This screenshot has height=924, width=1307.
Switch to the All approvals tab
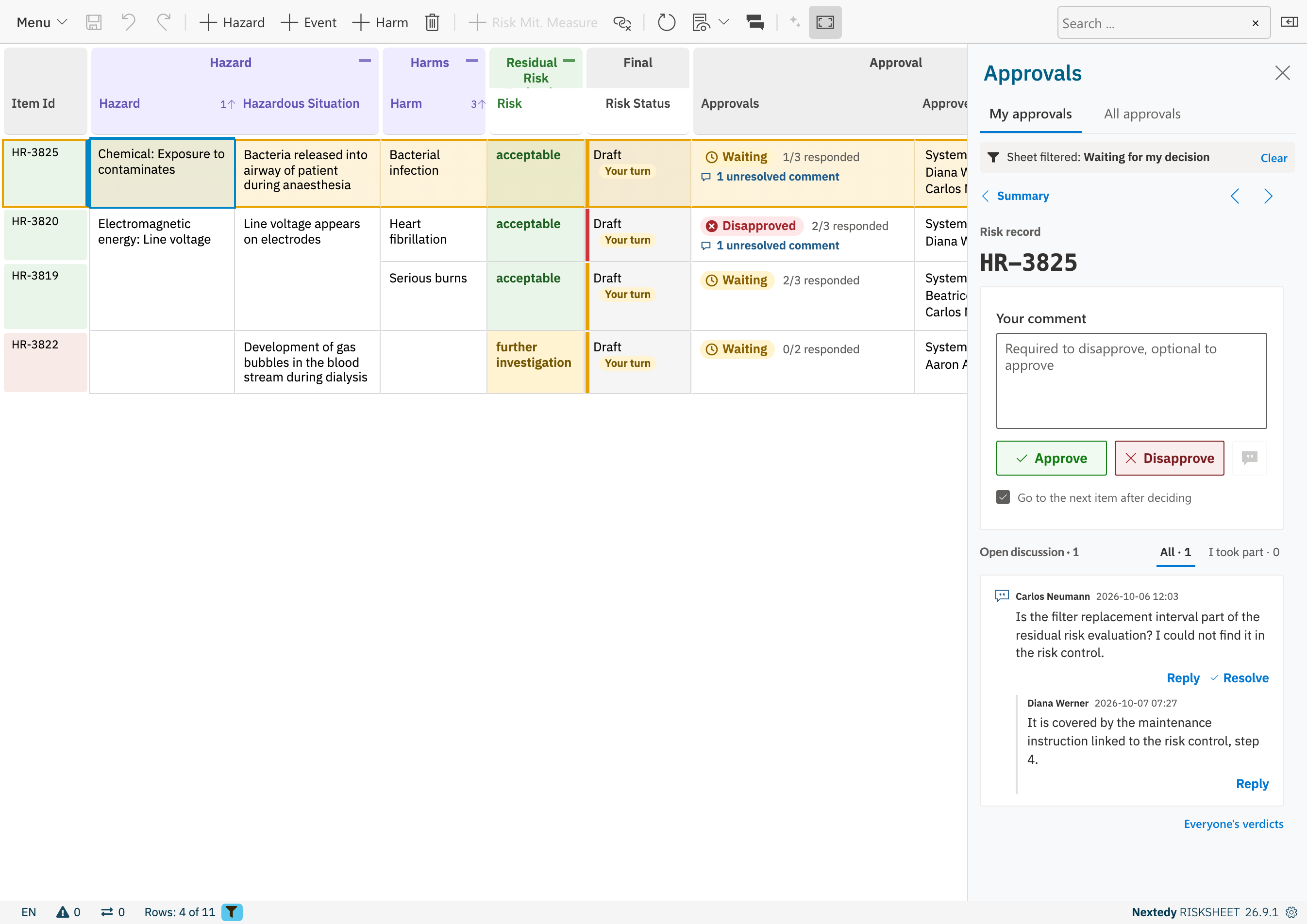pos(1142,115)
